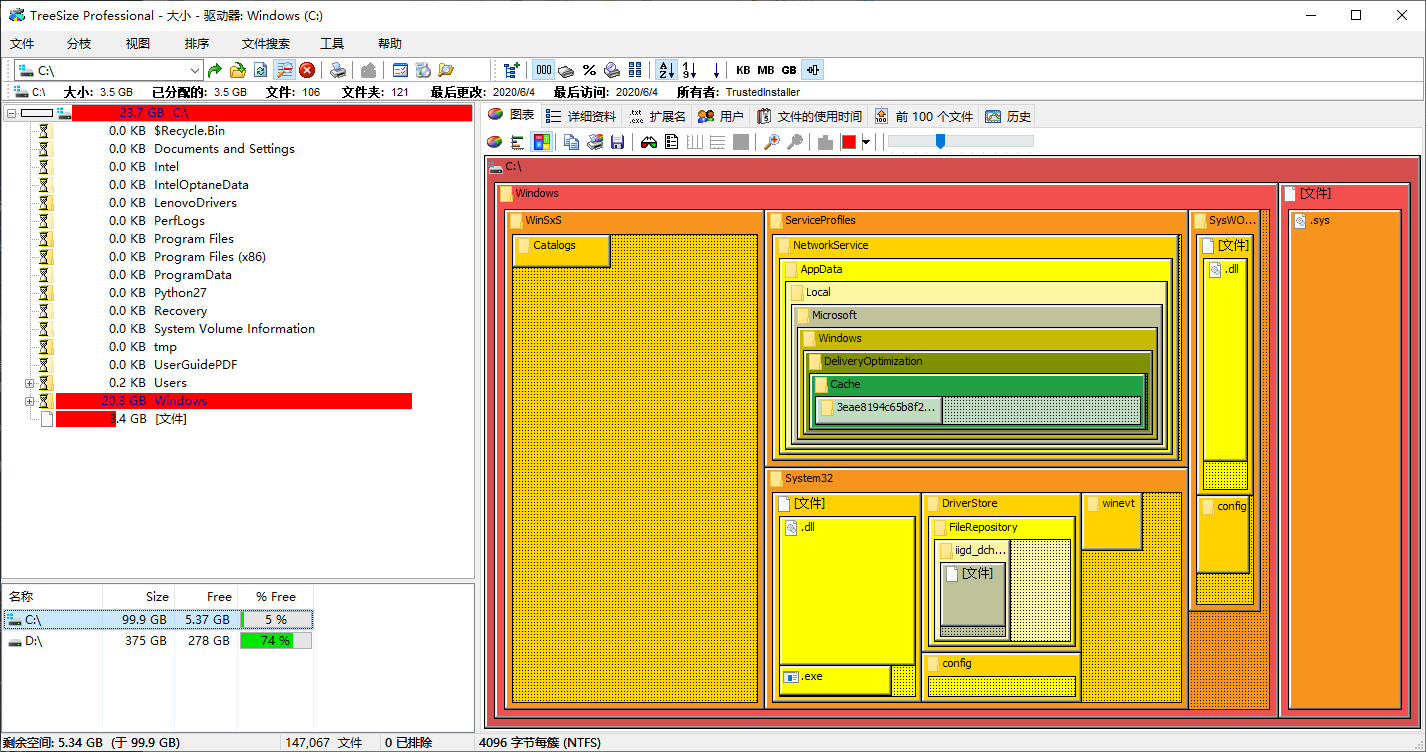Screen dimensions: 1426x752
Task: Open the options icon in the main toolbar
Action: click(x=423, y=70)
